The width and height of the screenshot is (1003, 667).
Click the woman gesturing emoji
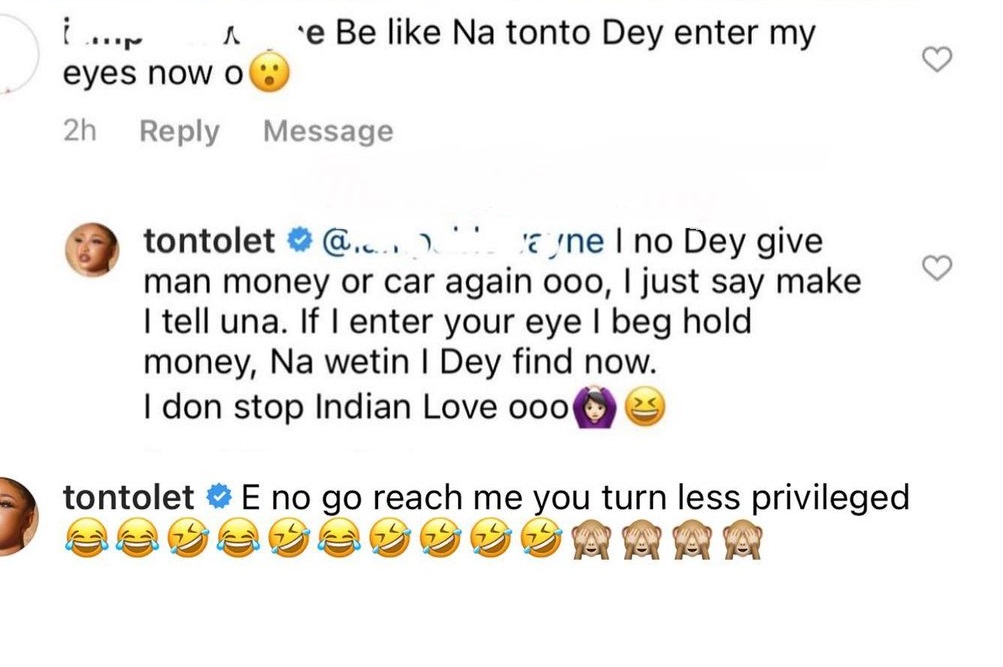[592, 408]
